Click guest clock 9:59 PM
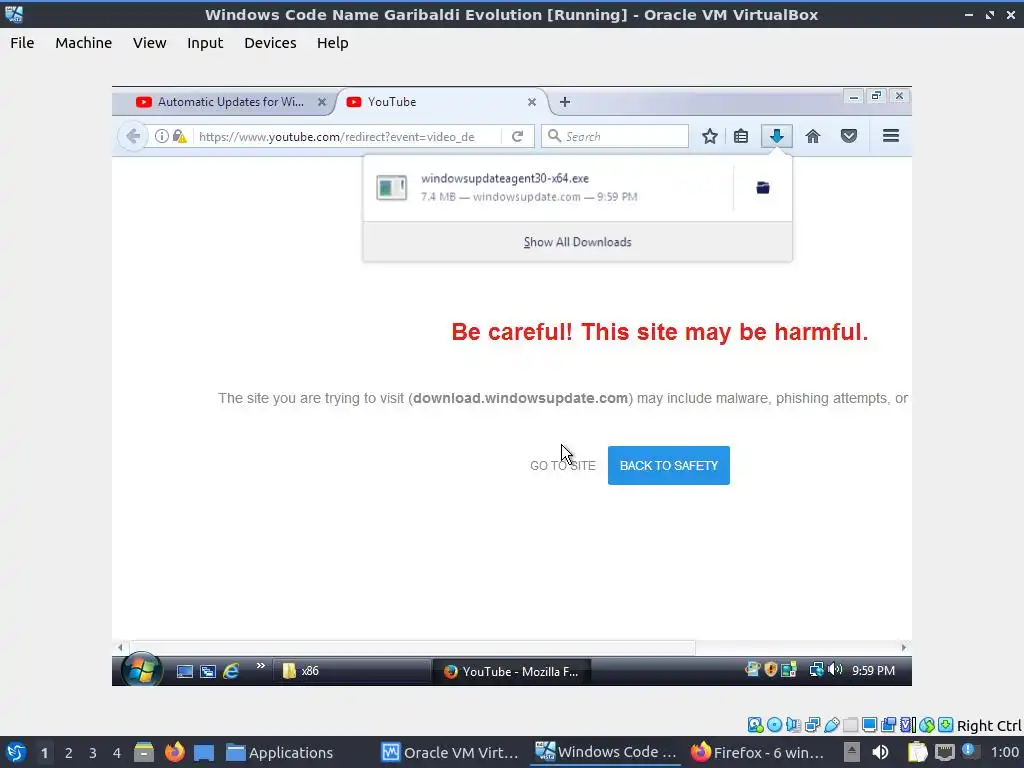Viewport: 1024px width, 768px height. tap(873, 671)
